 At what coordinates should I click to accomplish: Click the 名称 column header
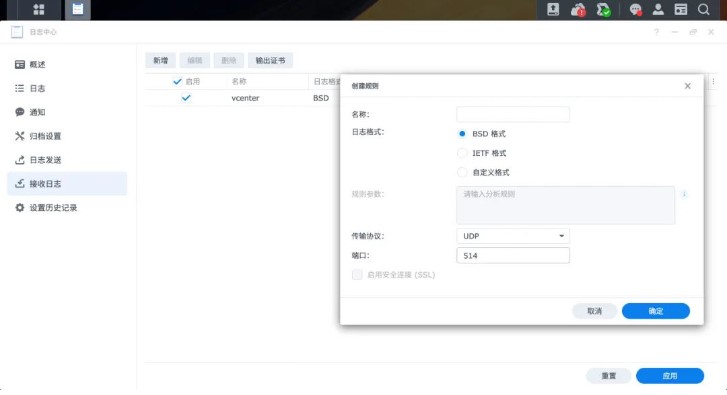tap(239, 82)
